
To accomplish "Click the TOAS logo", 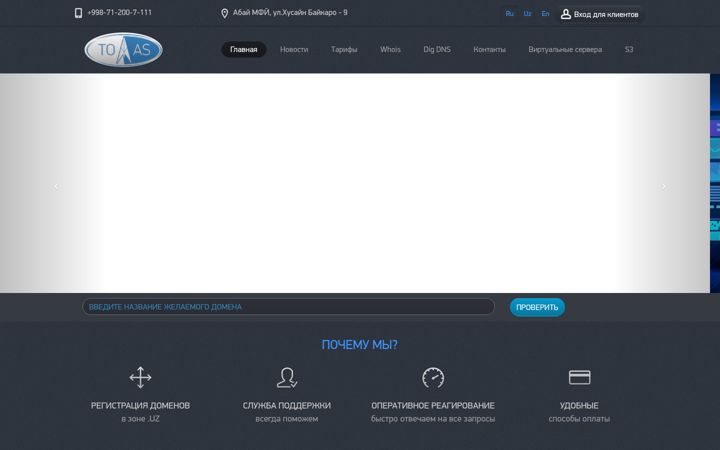I will [124, 50].
